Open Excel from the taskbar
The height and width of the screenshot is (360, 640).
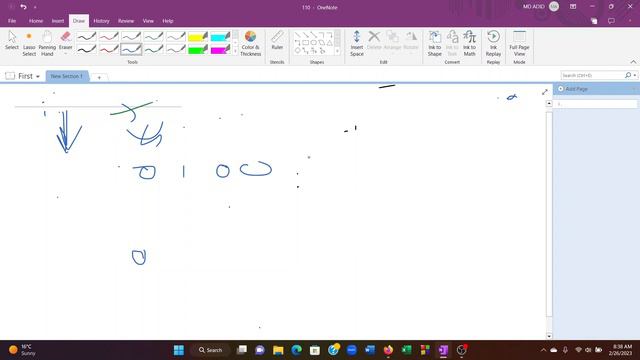pyautogui.click(x=407, y=350)
